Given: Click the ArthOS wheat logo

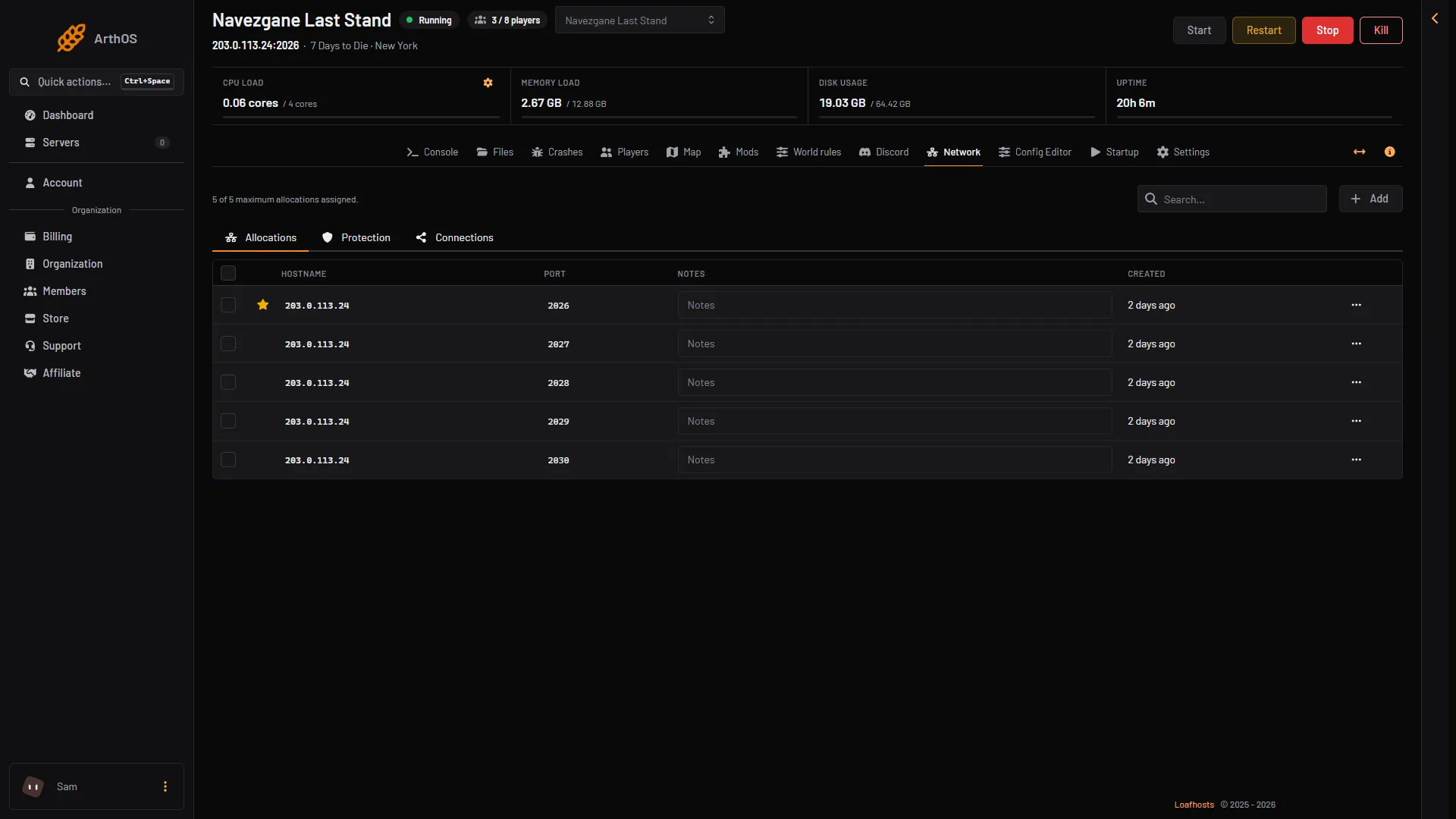Looking at the screenshot, I should click(71, 38).
